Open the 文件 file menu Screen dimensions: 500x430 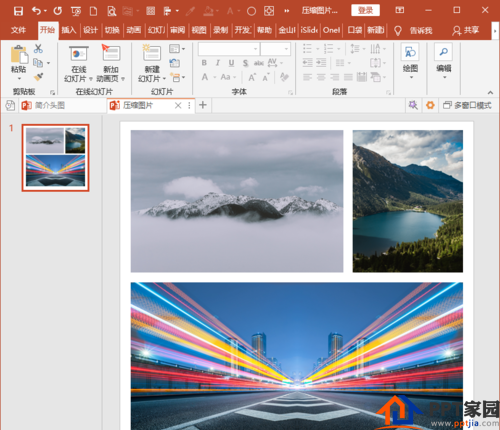click(x=18, y=30)
